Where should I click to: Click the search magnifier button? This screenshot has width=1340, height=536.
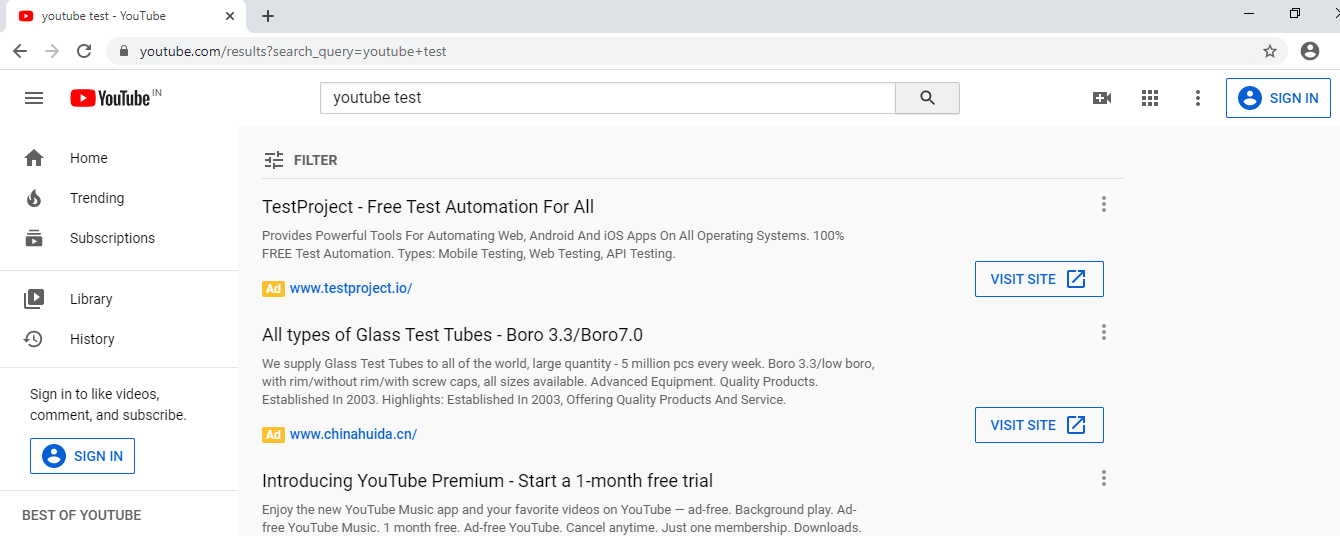pos(927,98)
